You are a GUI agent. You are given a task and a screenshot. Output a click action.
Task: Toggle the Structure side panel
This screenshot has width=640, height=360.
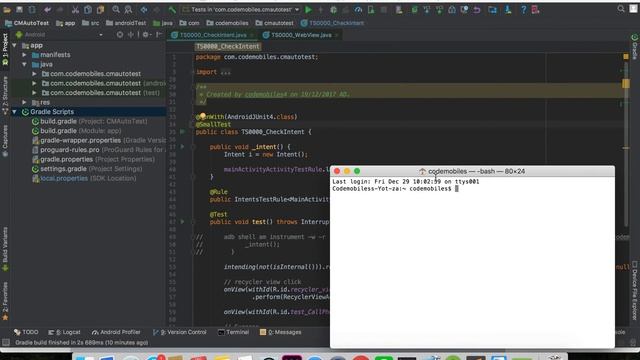tap(5, 95)
